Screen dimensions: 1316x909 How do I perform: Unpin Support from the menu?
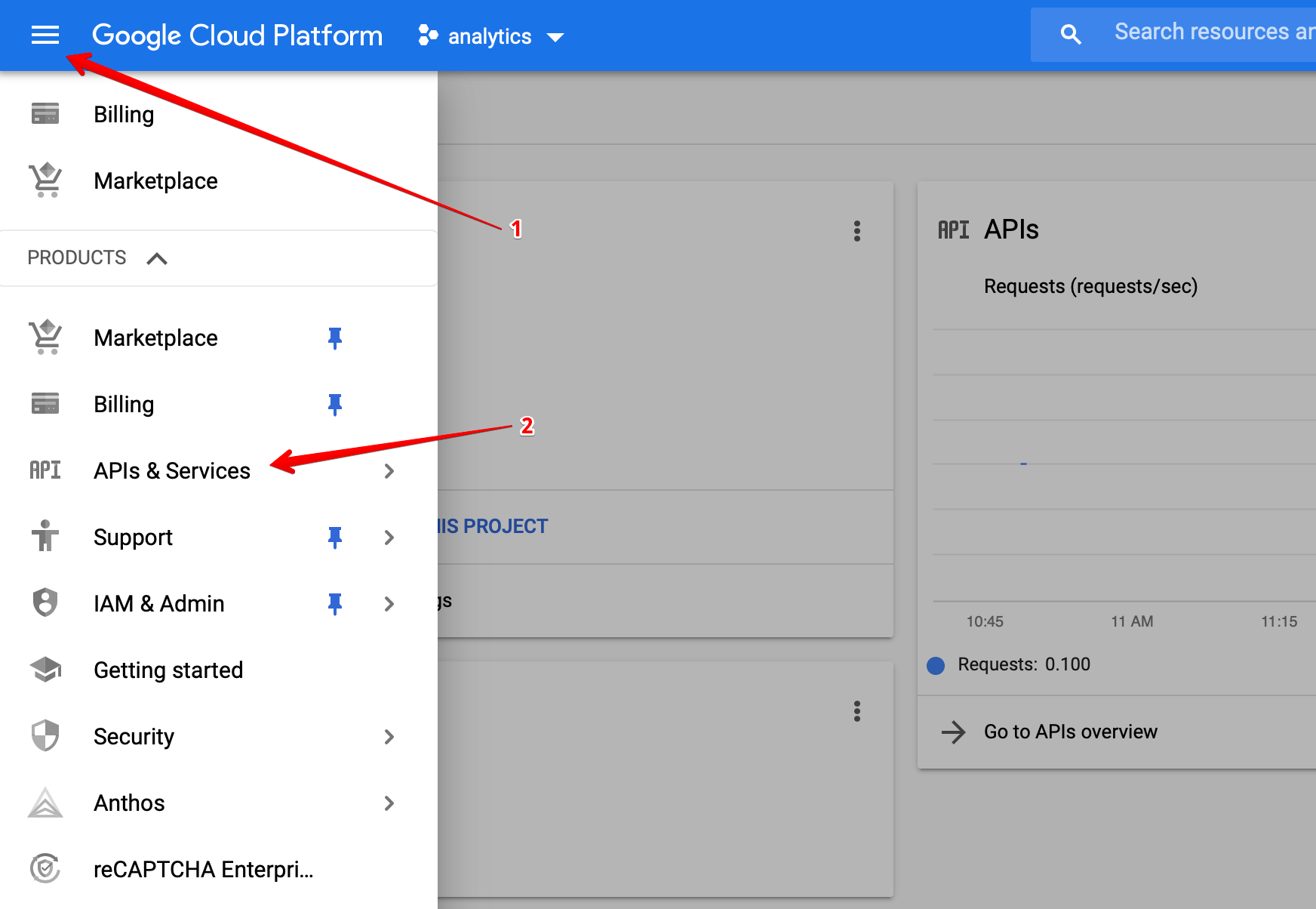[x=335, y=537]
